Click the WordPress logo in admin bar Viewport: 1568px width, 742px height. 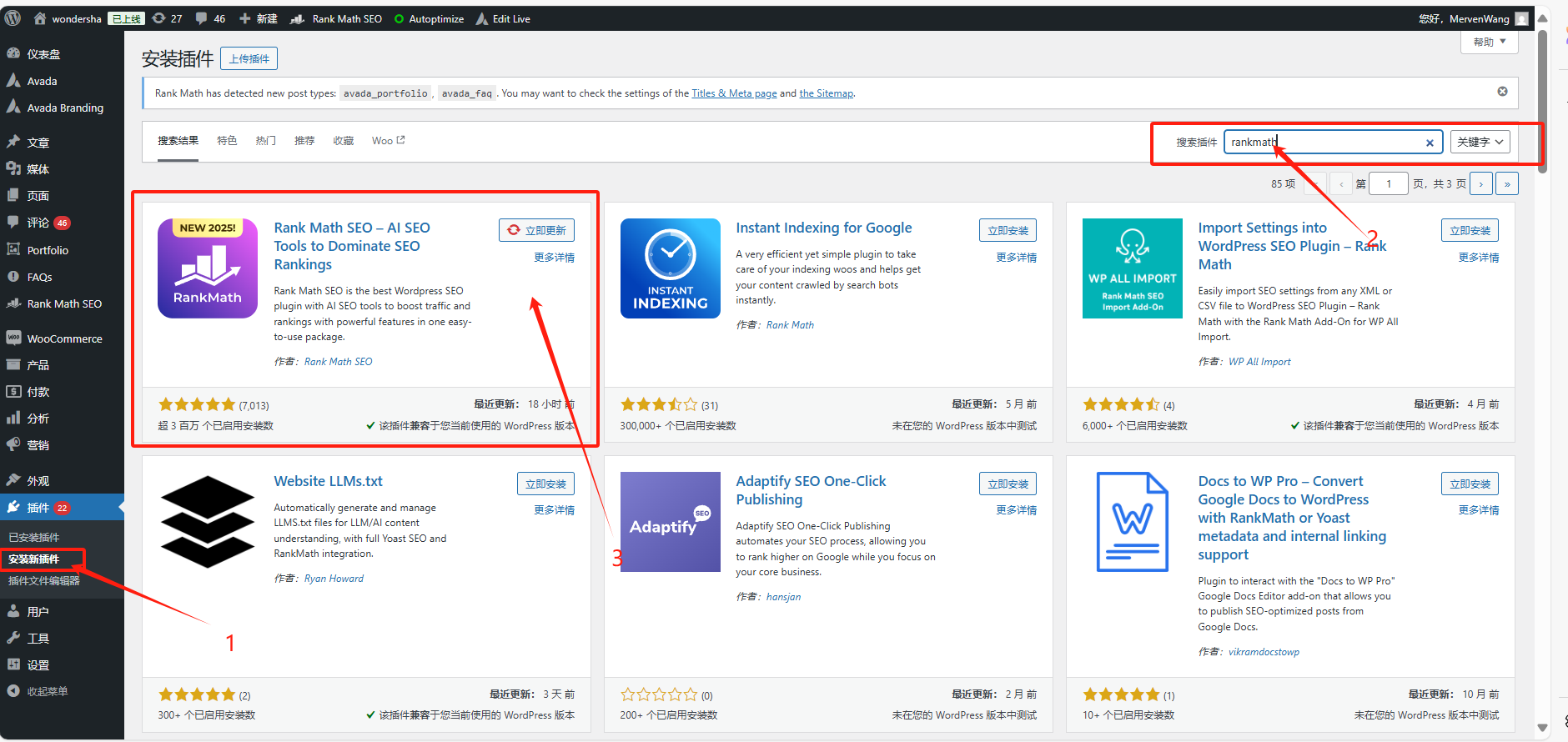pyautogui.click(x=13, y=18)
